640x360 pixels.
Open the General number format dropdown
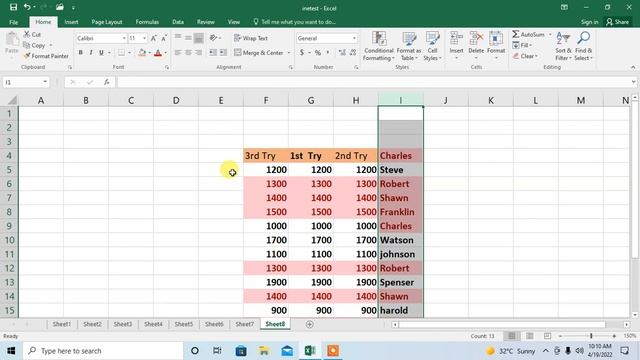(x=354, y=38)
